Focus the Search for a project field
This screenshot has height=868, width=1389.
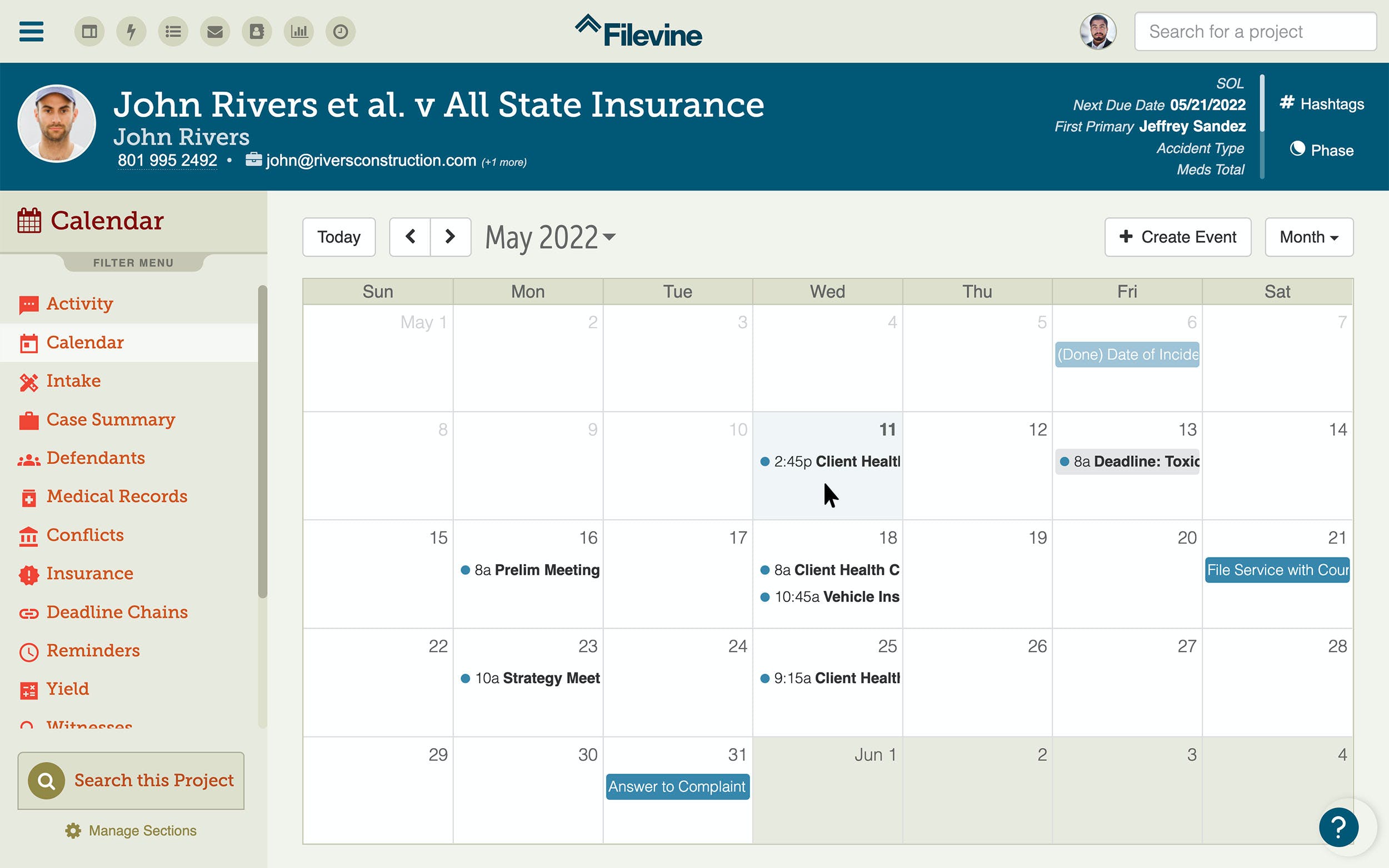point(1255,32)
